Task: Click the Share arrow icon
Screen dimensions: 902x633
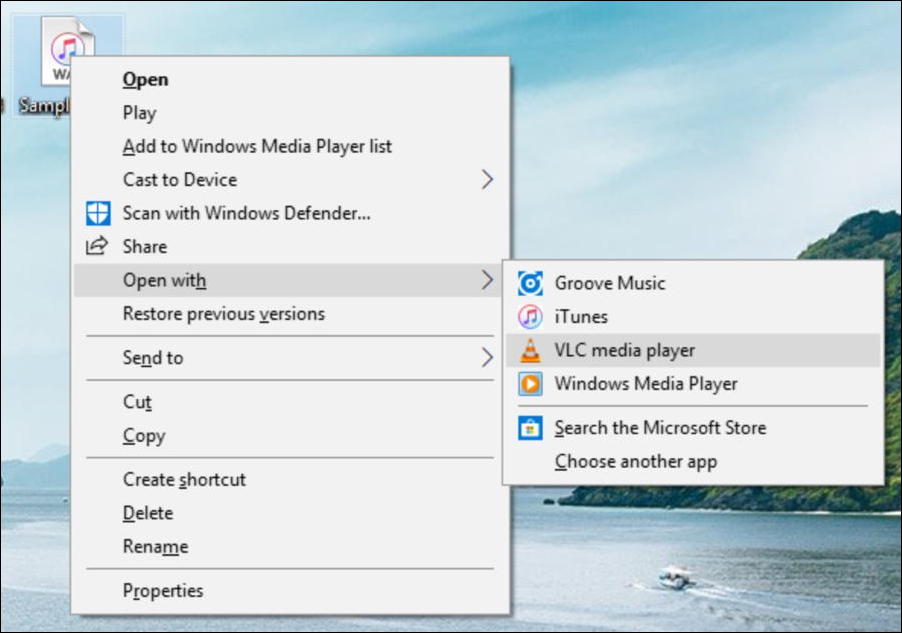Action: coord(97,246)
